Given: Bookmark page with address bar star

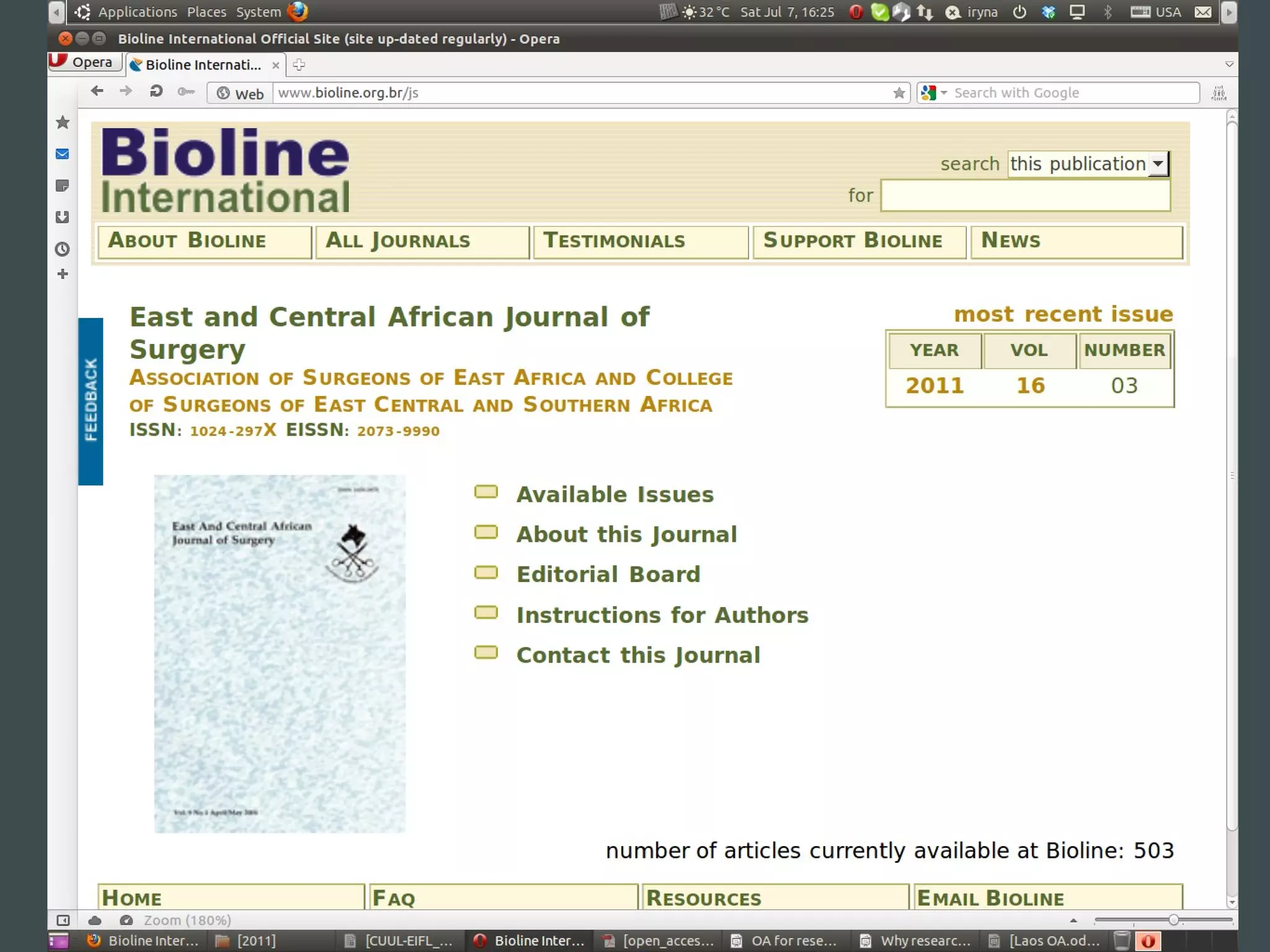Looking at the screenshot, I should coord(899,93).
